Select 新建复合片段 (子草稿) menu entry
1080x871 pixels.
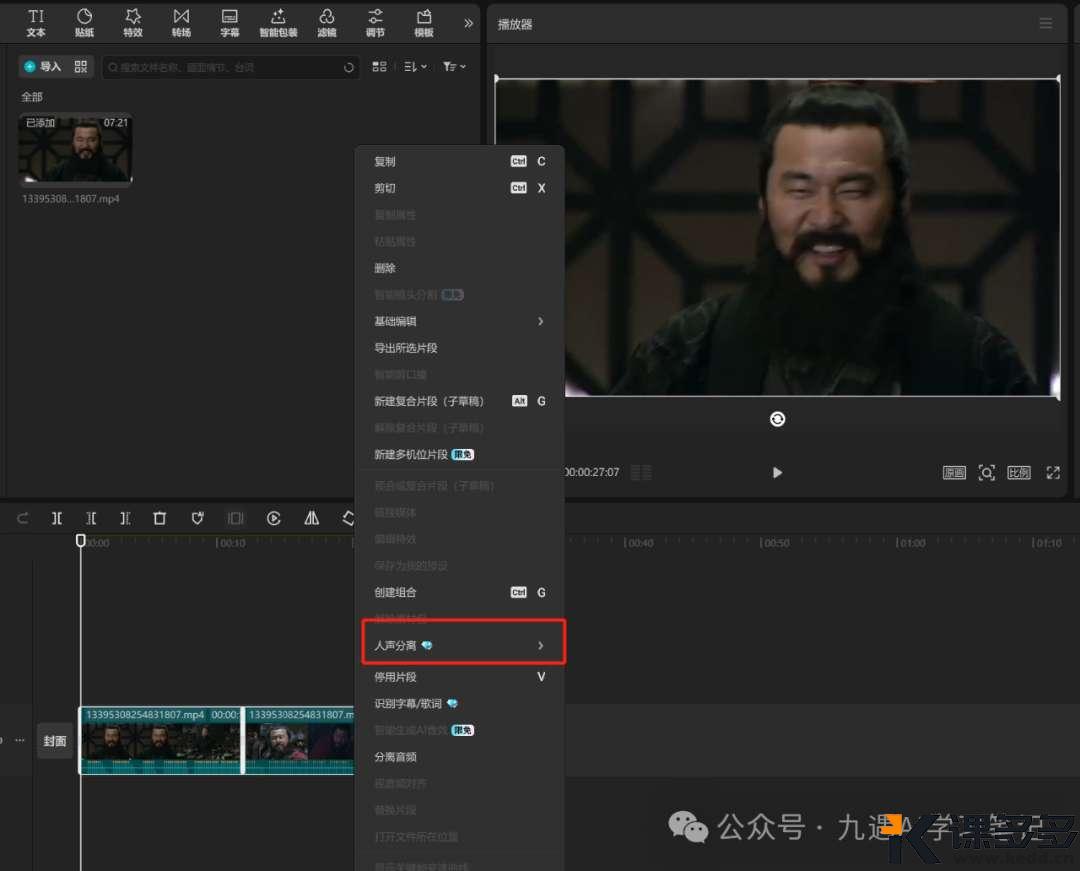pos(460,401)
